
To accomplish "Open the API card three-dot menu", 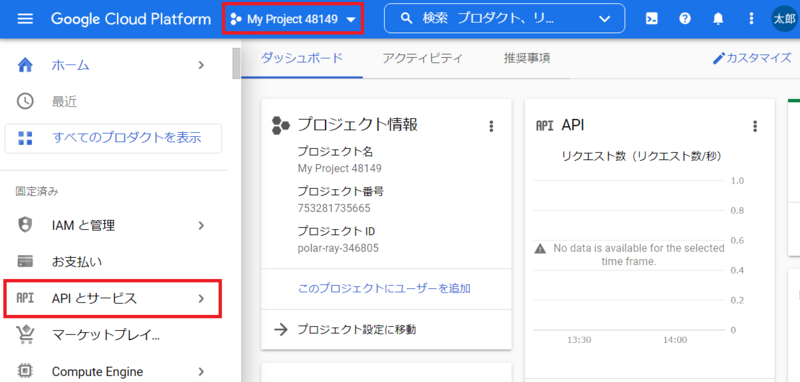I will tap(755, 126).
